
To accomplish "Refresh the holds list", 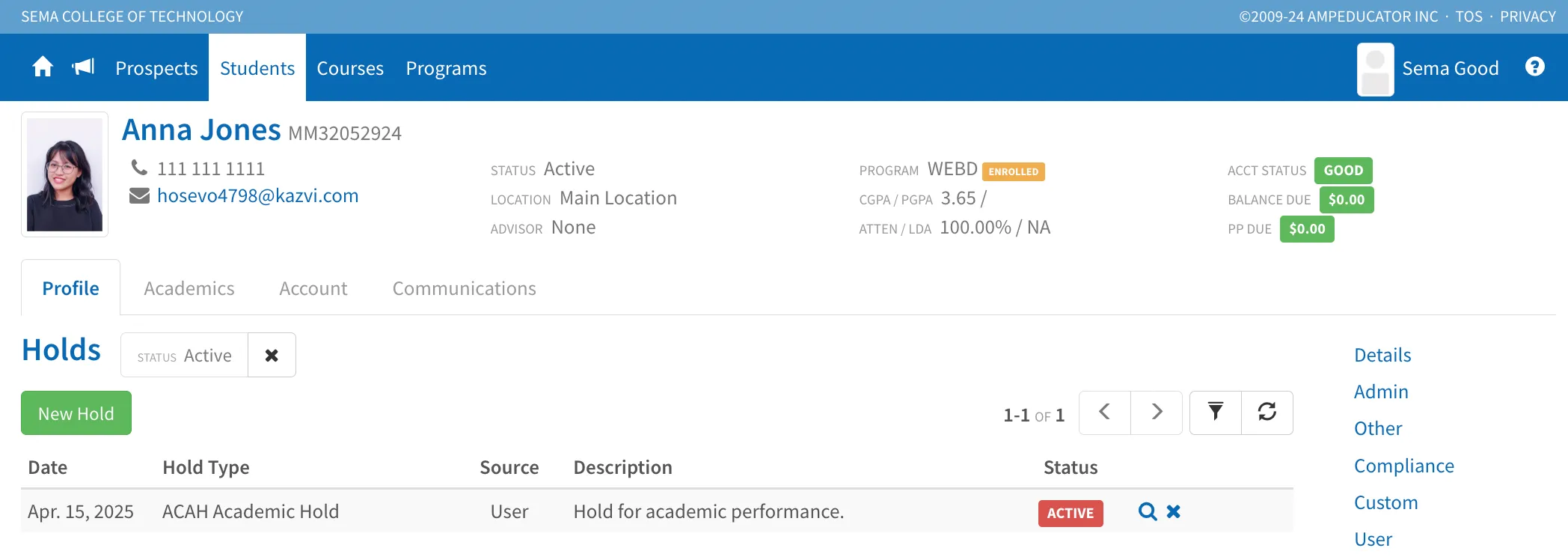I will pos(1267,413).
